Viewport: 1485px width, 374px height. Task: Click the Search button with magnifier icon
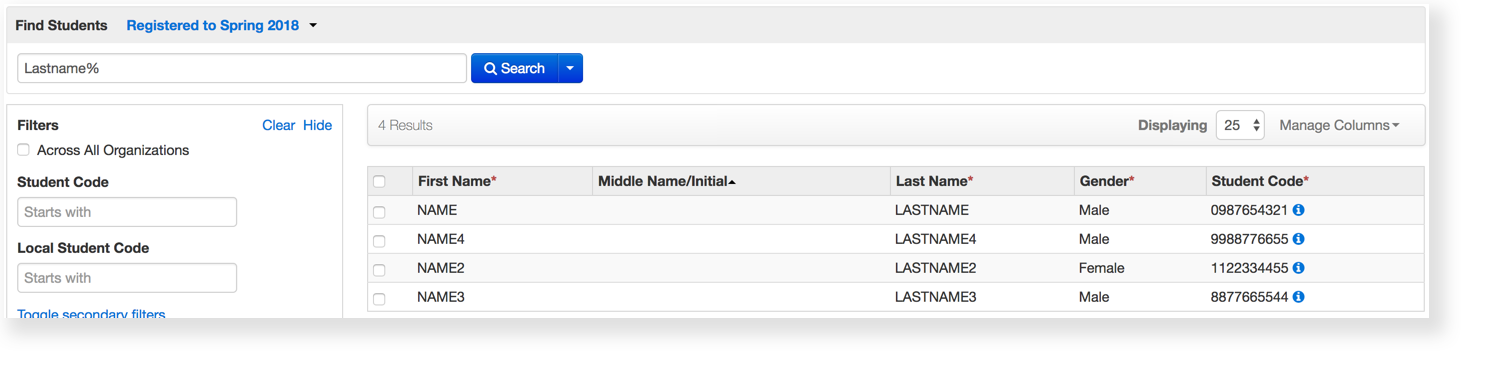tap(515, 68)
